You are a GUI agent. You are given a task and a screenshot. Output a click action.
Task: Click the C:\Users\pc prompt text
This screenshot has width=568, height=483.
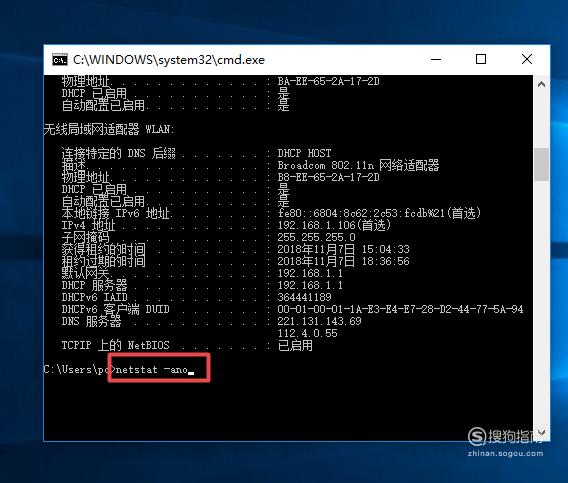(76, 370)
